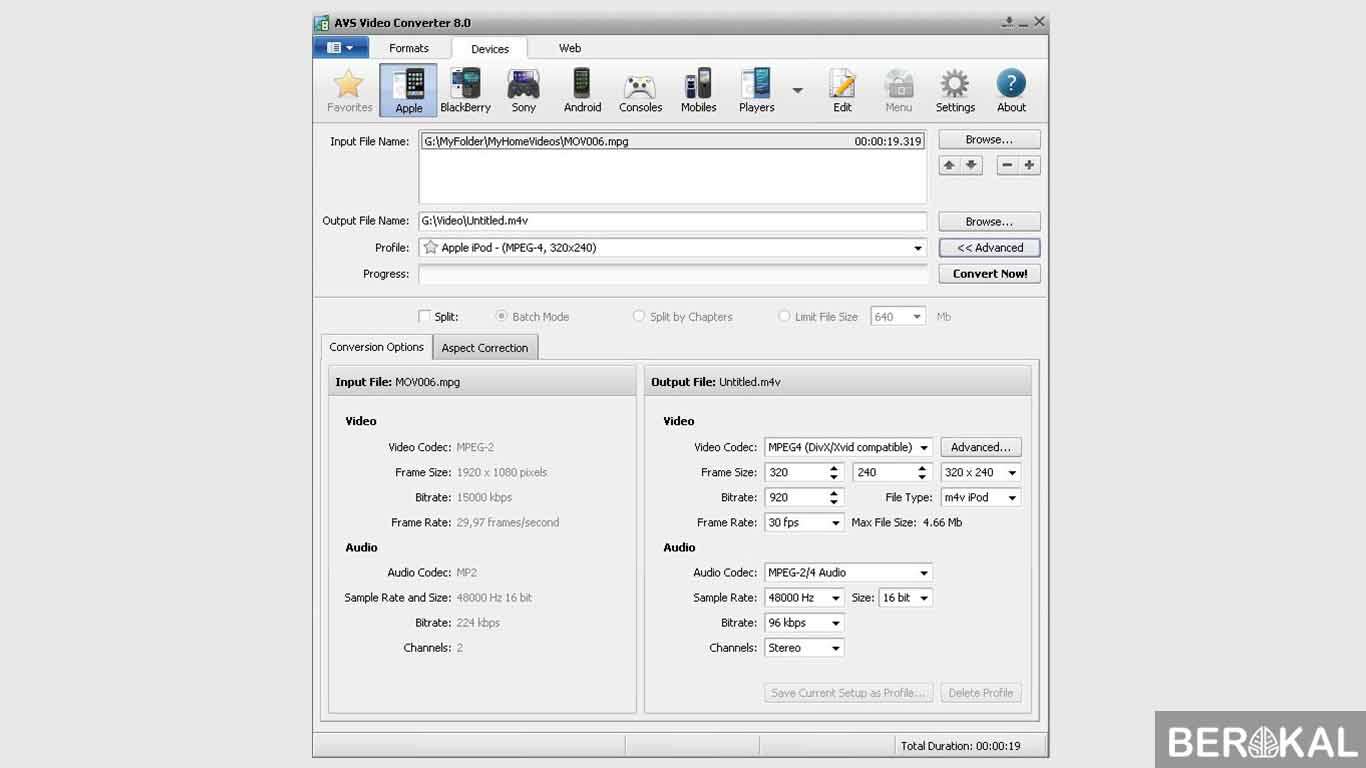Open the Conversion Options tab
Image resolution: width=1366 pixels, height=768 pixels.
(x=377, y=347)
